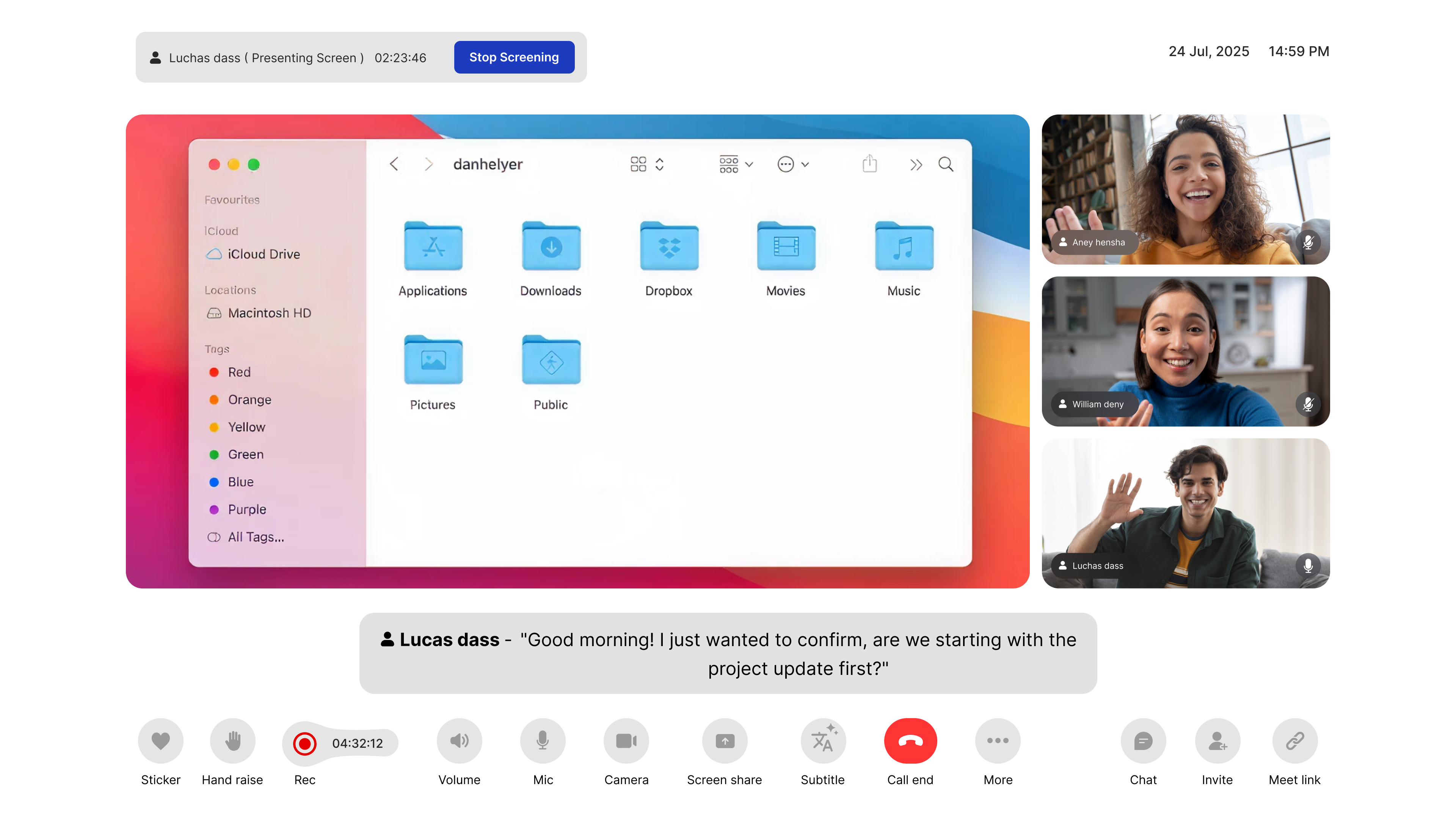The width and height of the screenshot is (1456, 819).
Task: Mute your microphone
Action: [542, 741]
